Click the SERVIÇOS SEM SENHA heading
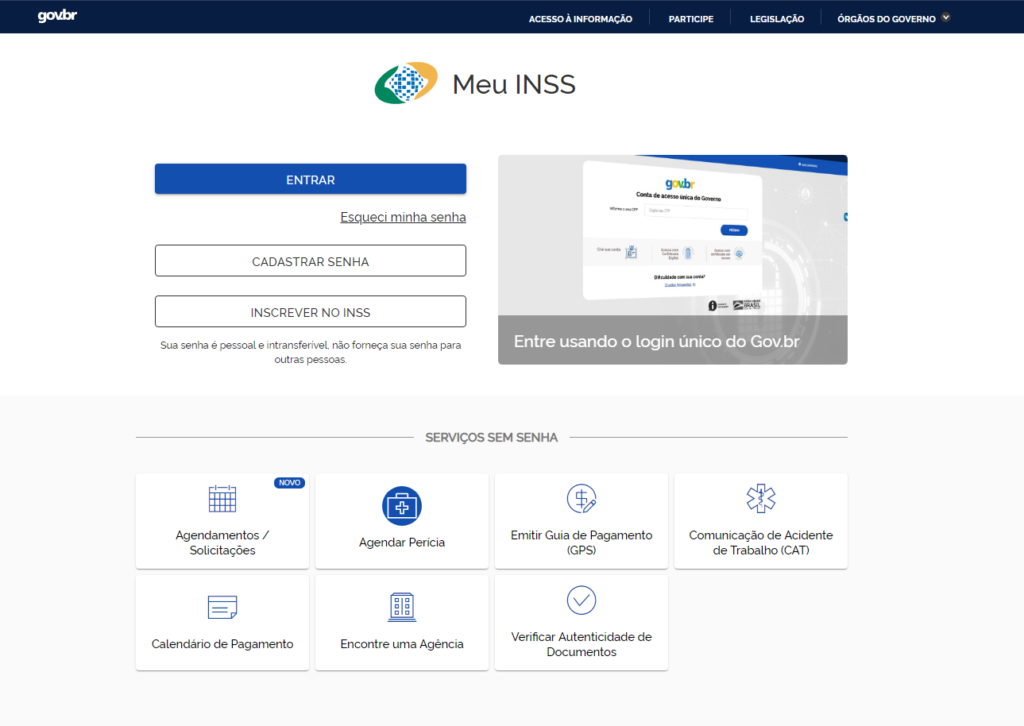 [492, 437]
